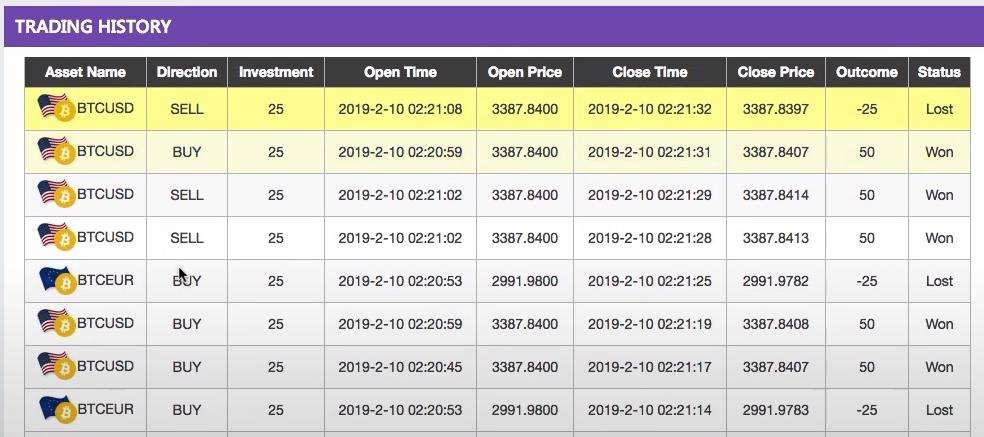Click BTCUSD coin icon of trade closed 02:21:31
This screenshot has width=984, height=437.
pyautogui.click(x=64, y=154)
